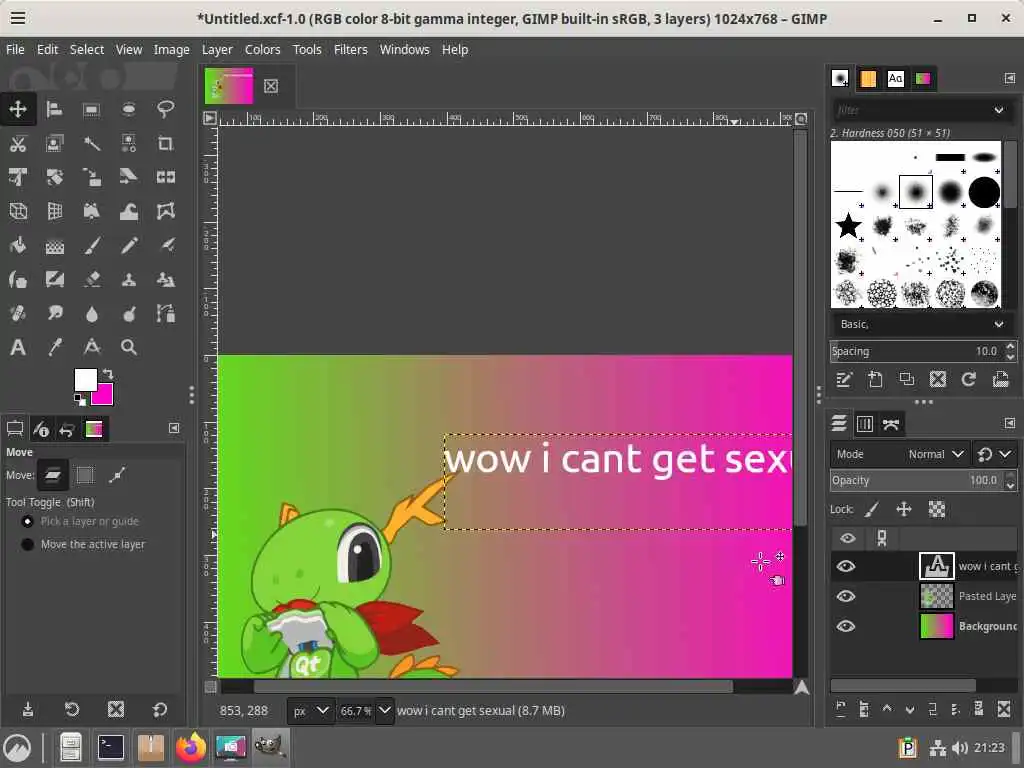Click the magenta background color swatch
The height and width of the screenshot is (768, 1024).
point(104,398)
